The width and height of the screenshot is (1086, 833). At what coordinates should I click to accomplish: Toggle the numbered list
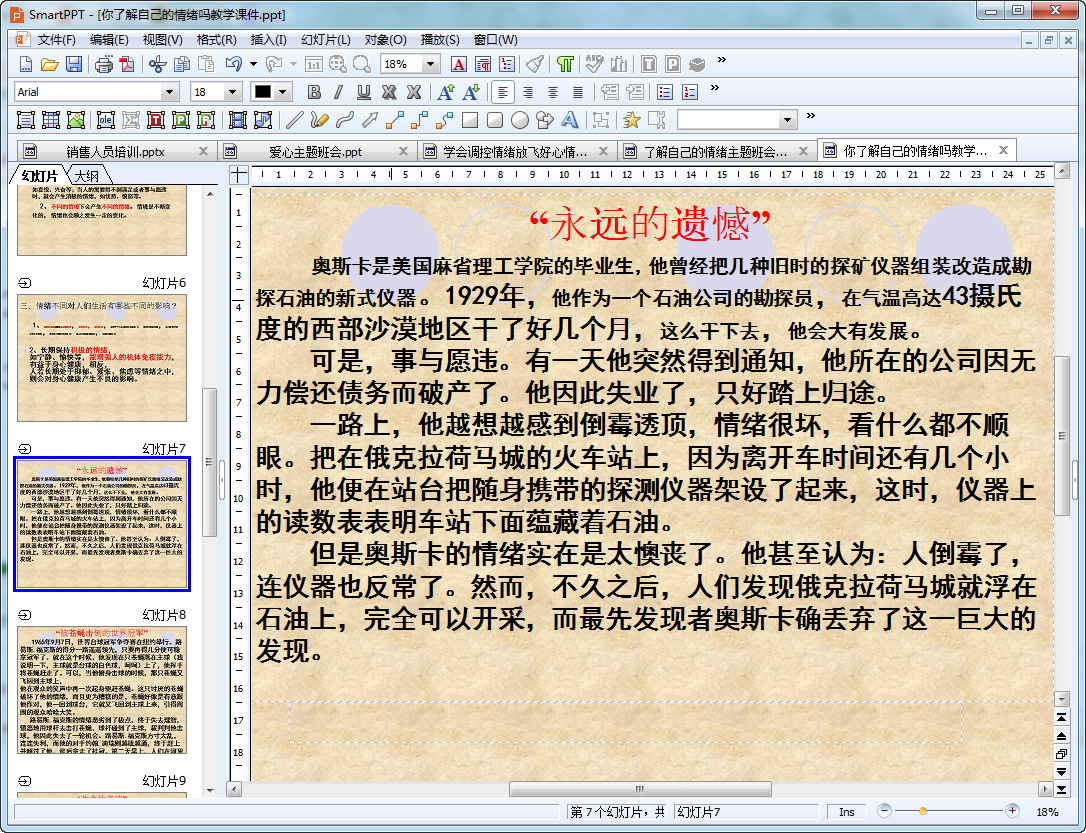tap(690, 92)
